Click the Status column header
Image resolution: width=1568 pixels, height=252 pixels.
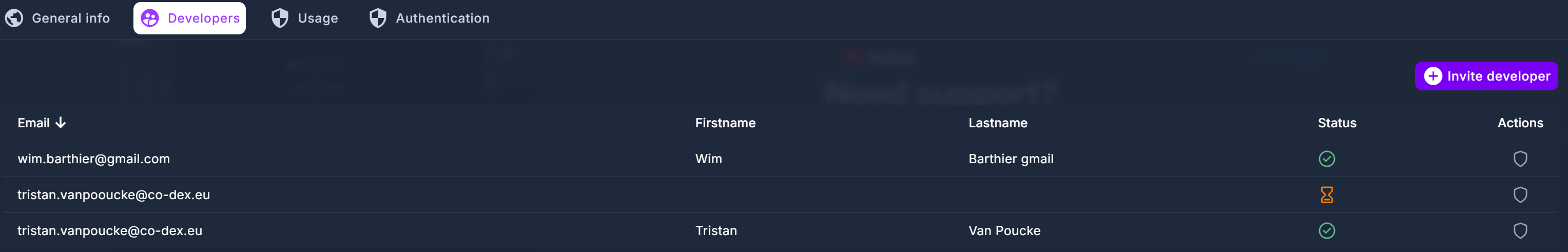1337,123
